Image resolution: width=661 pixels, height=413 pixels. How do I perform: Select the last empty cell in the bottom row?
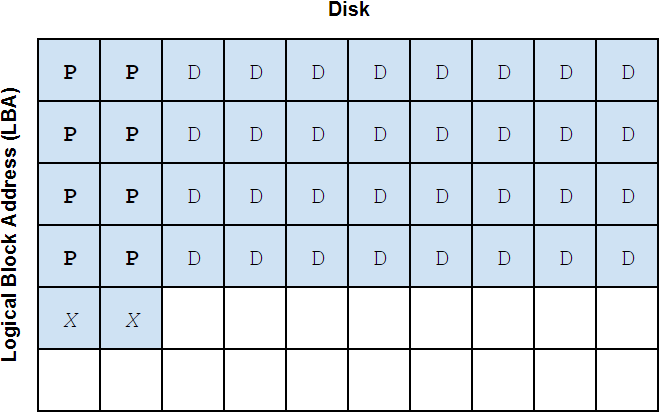[x=628, y=380]
